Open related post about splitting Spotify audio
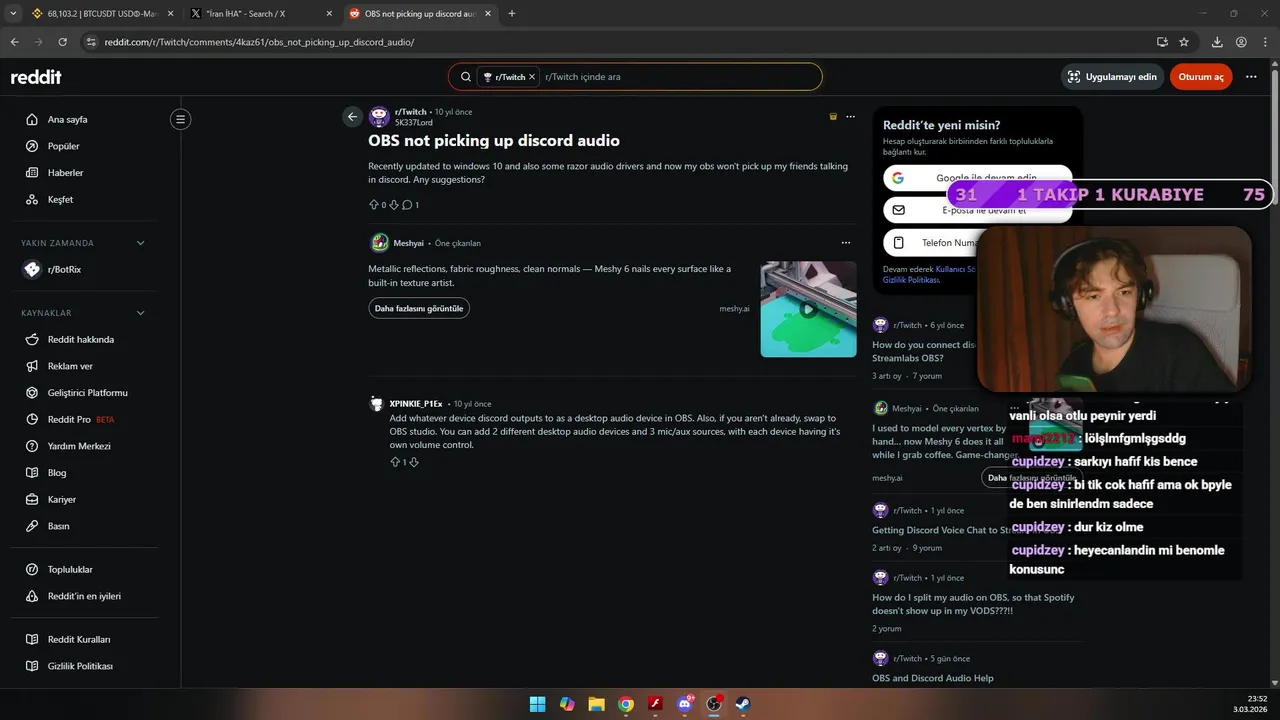This screenshot has height=720, width=1280. [x=973, y=604]
